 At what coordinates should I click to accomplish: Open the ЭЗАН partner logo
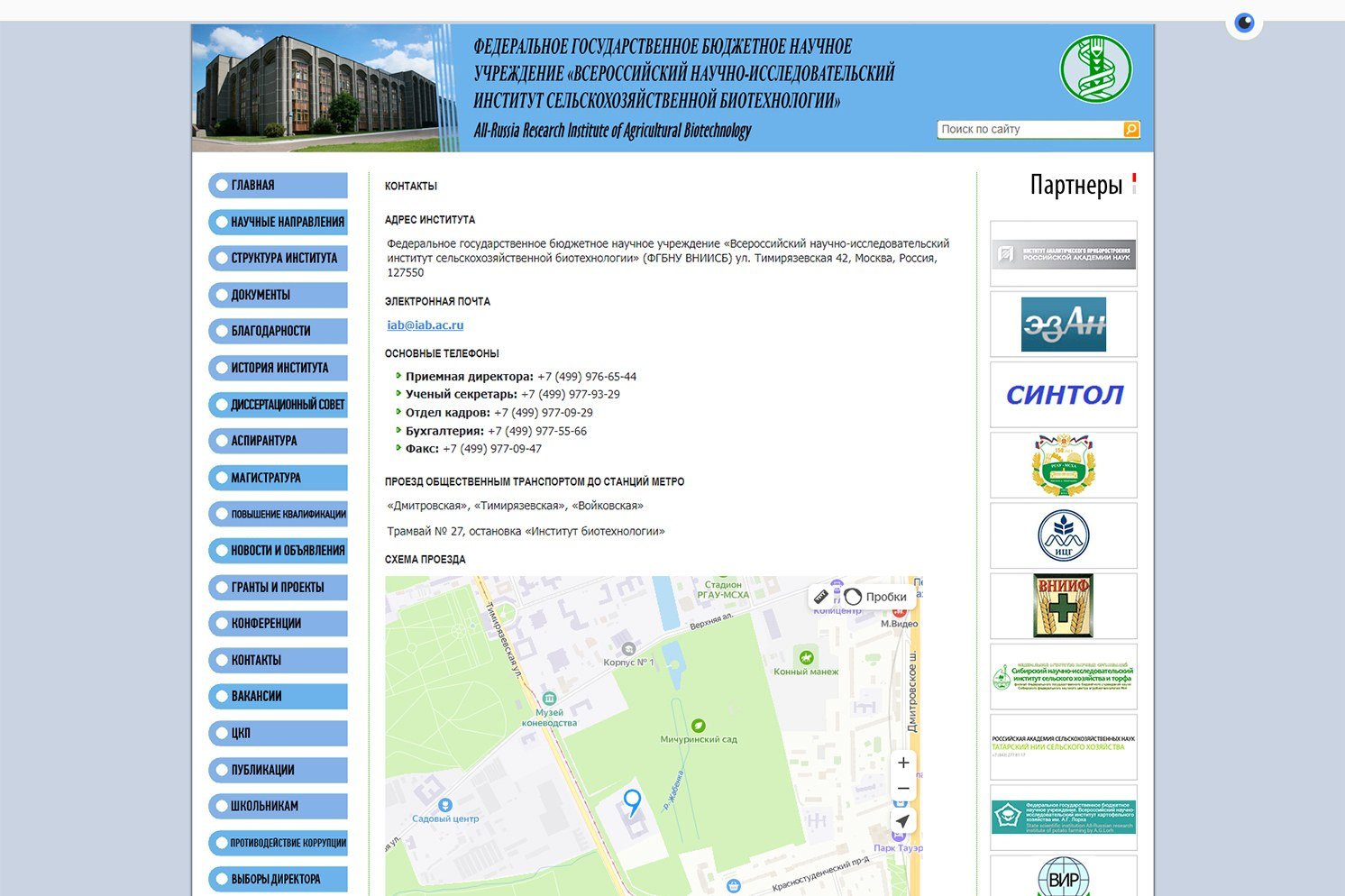click(1064, 325)
